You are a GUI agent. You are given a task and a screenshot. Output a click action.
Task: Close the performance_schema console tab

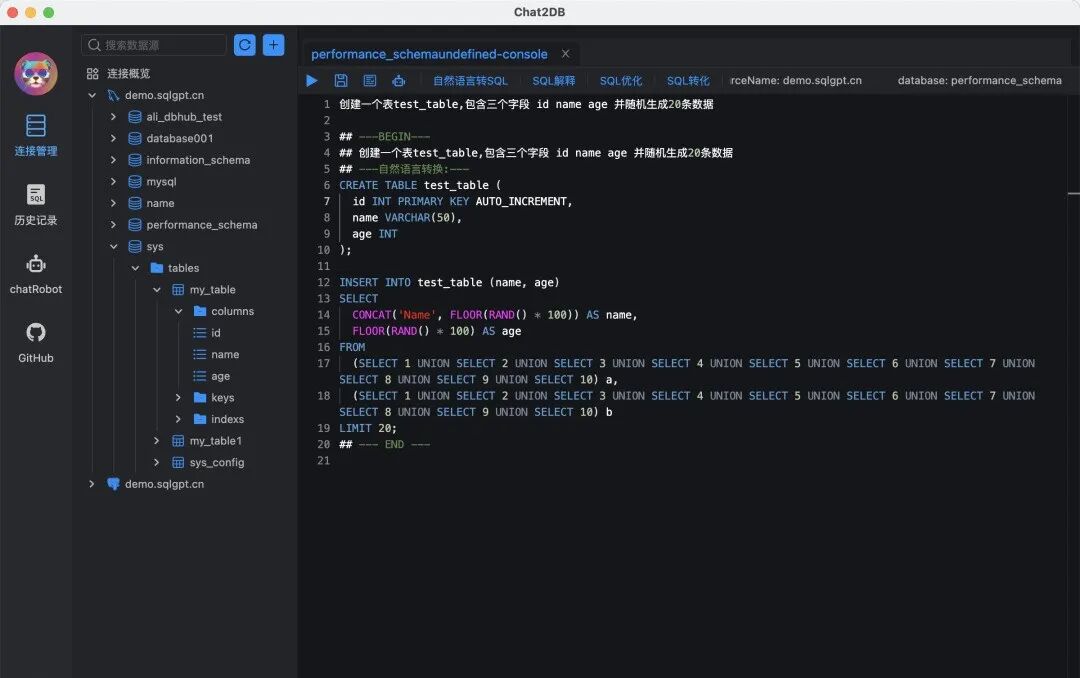tap(565, 54)
